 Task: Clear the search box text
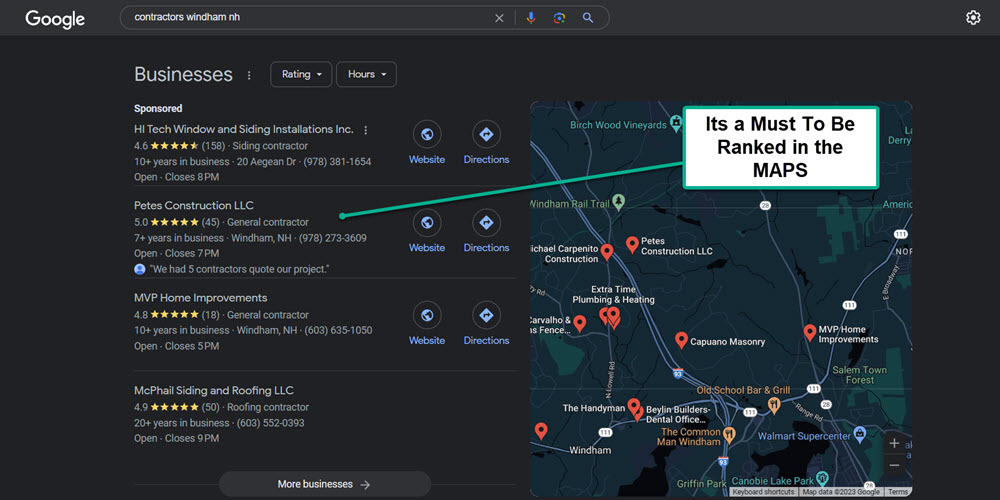coord(500,18)
